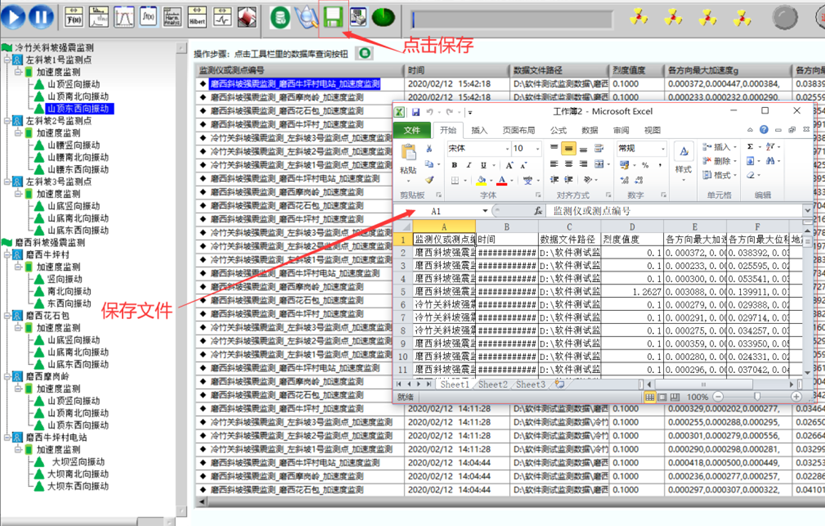The width and height of the screenshot is (825, 528).
Task: Click the magnifier search toolbar icon
Action: click(307, 17)
